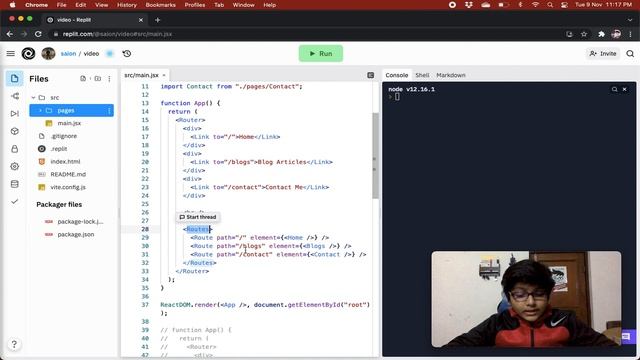The height and width of the screenshot is (360, 640).
Task: Open options for the pages folder
Action: [x=109, y=111]
